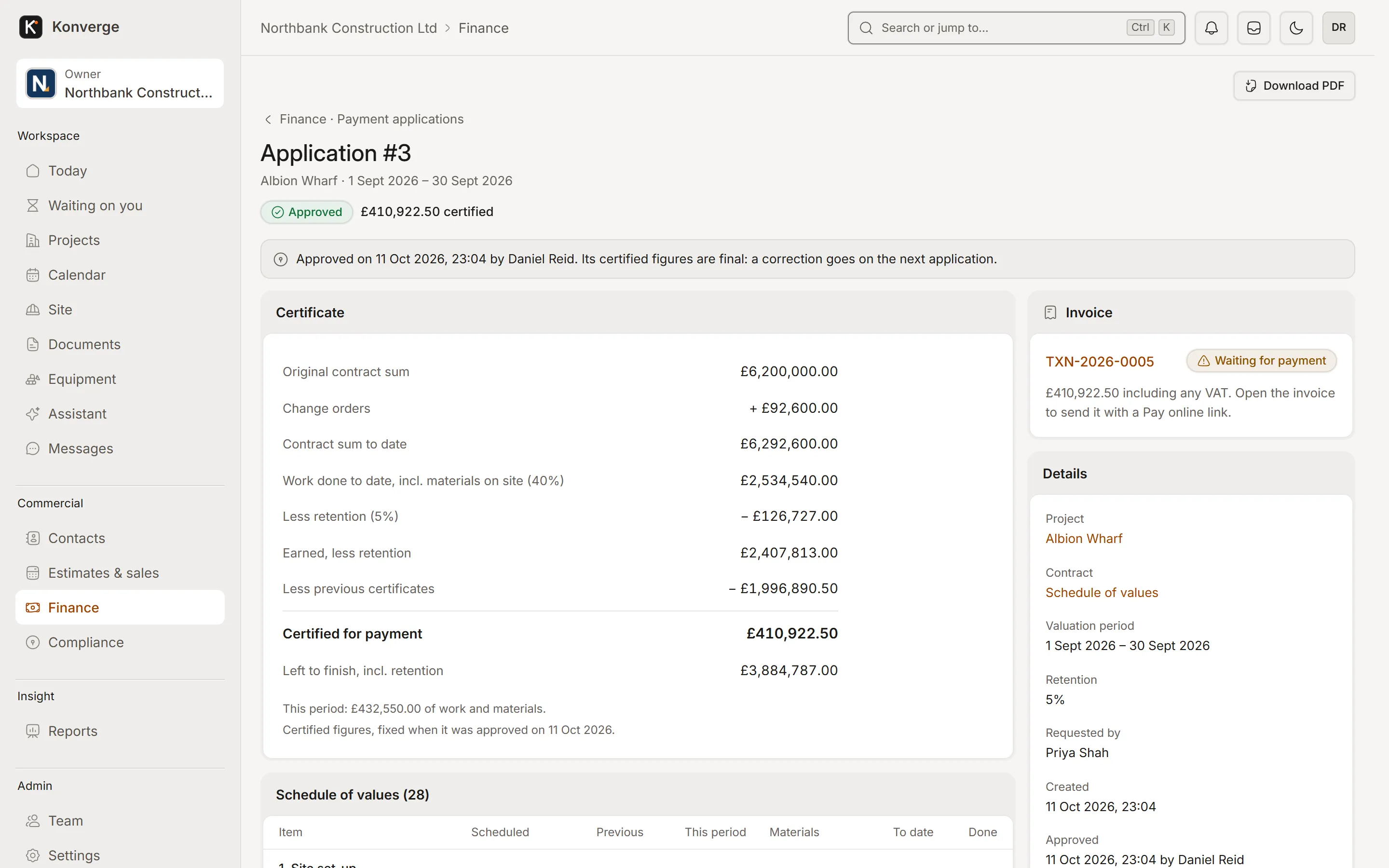Go to Today in sidebar
The width and height of the screenshot is (1389, 868).
[x=120, y=171]
